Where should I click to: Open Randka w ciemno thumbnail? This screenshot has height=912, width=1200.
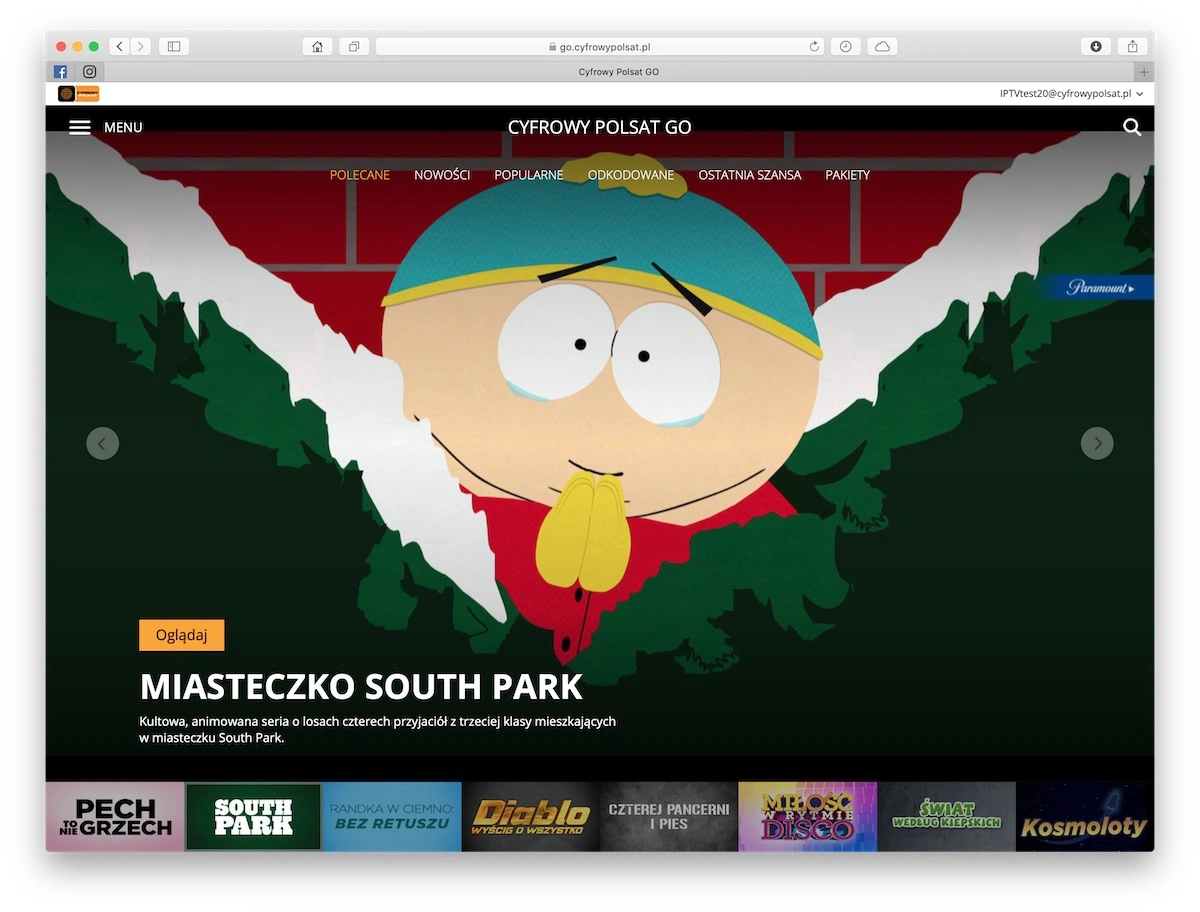point(392,817)
